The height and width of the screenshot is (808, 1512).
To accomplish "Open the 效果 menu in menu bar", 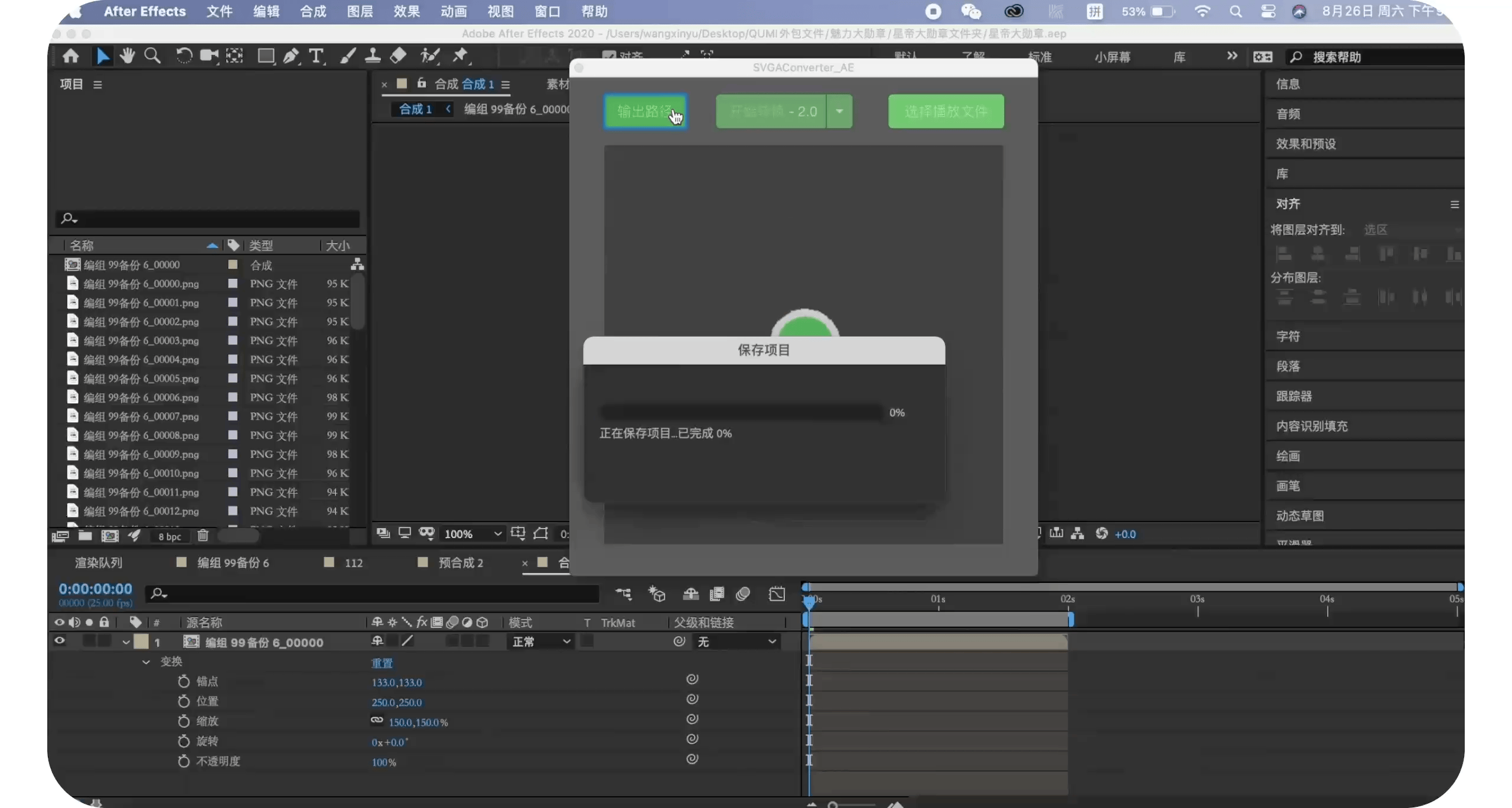I will 406,11.
